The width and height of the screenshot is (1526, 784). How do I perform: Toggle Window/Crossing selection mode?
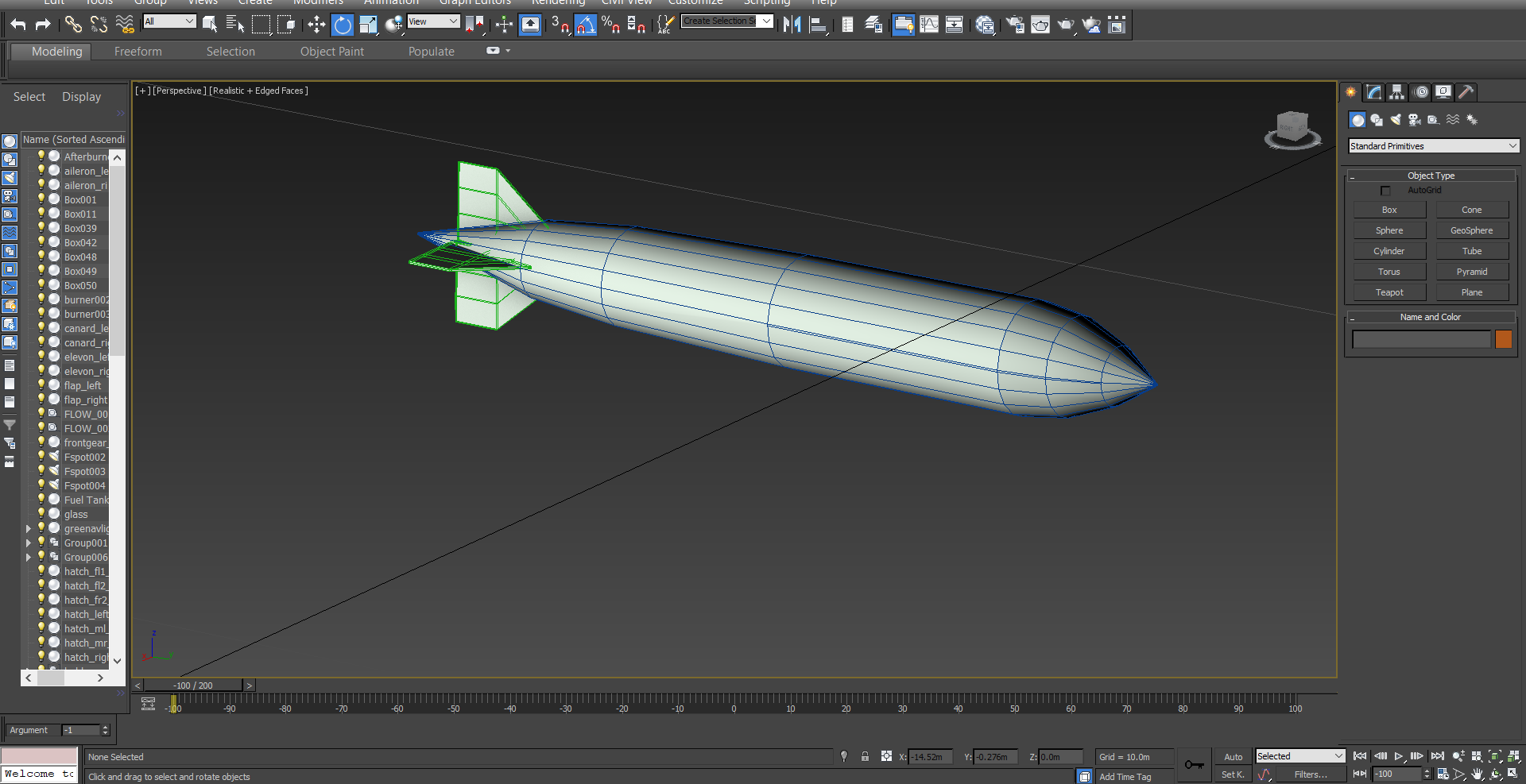click(x=286, y=25)
